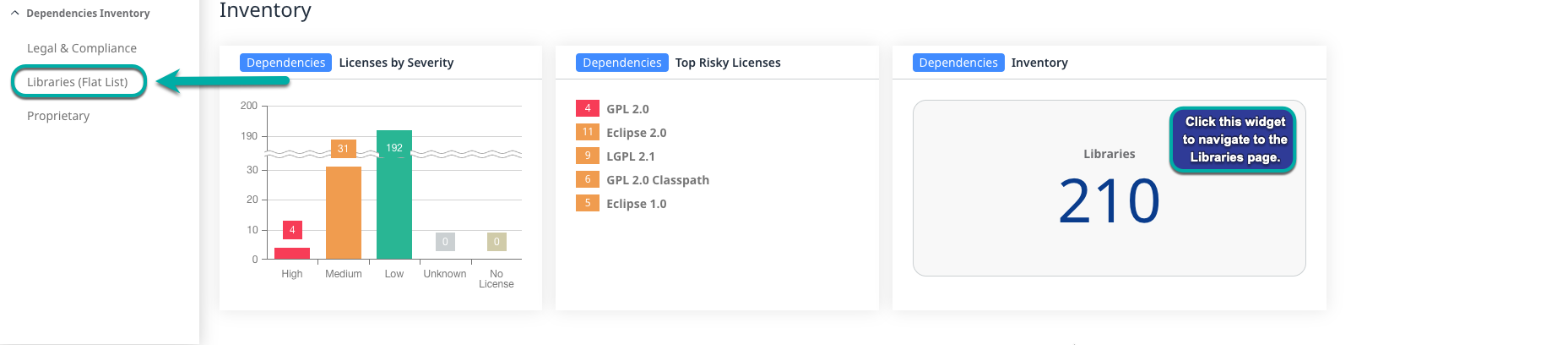Screen dimensions: 1568x345
Task: Click the Libraries 210 count widget
Action: pos(1109,199)
